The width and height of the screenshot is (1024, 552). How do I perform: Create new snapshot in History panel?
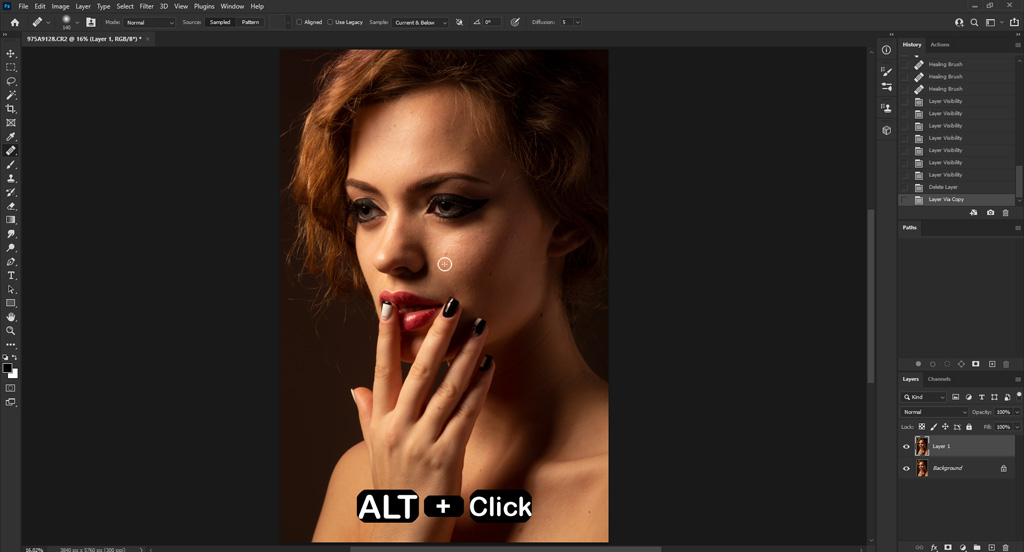pos(991,213)
